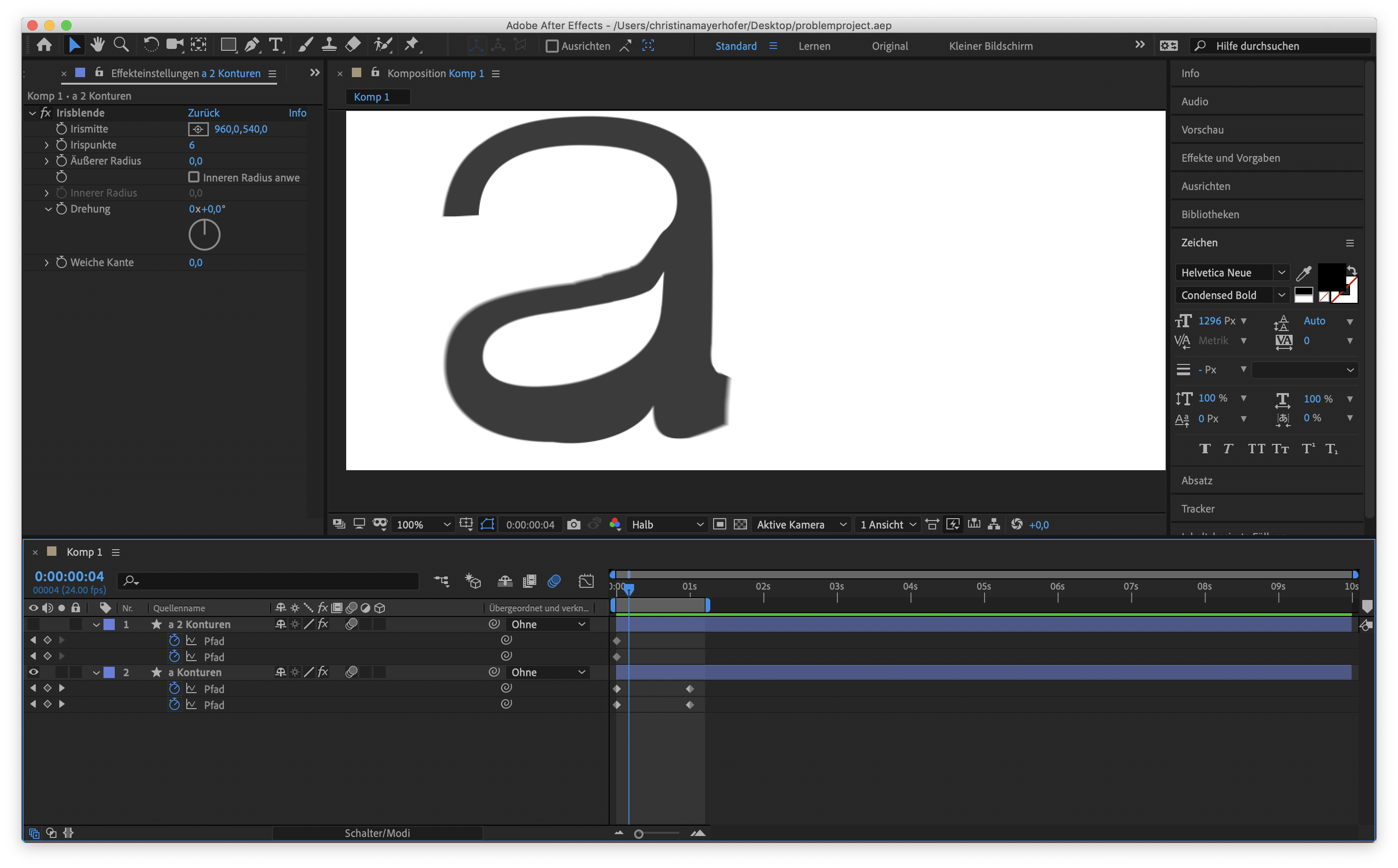Take a snapshot of the composition
1398x868 pixels.
[573, 524]
